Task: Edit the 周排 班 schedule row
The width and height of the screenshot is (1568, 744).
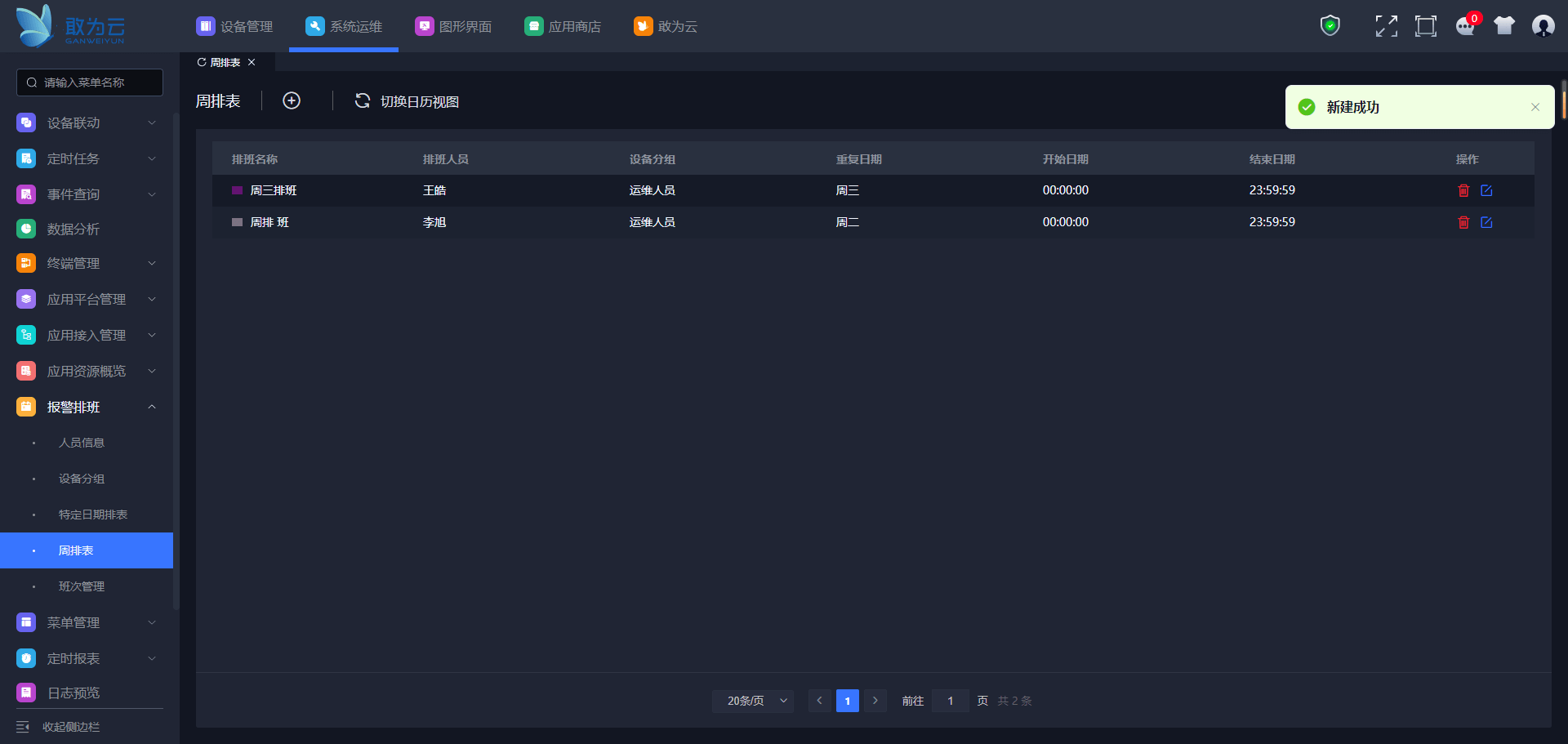Action: pyautogui.click(x=1486, y=222)
